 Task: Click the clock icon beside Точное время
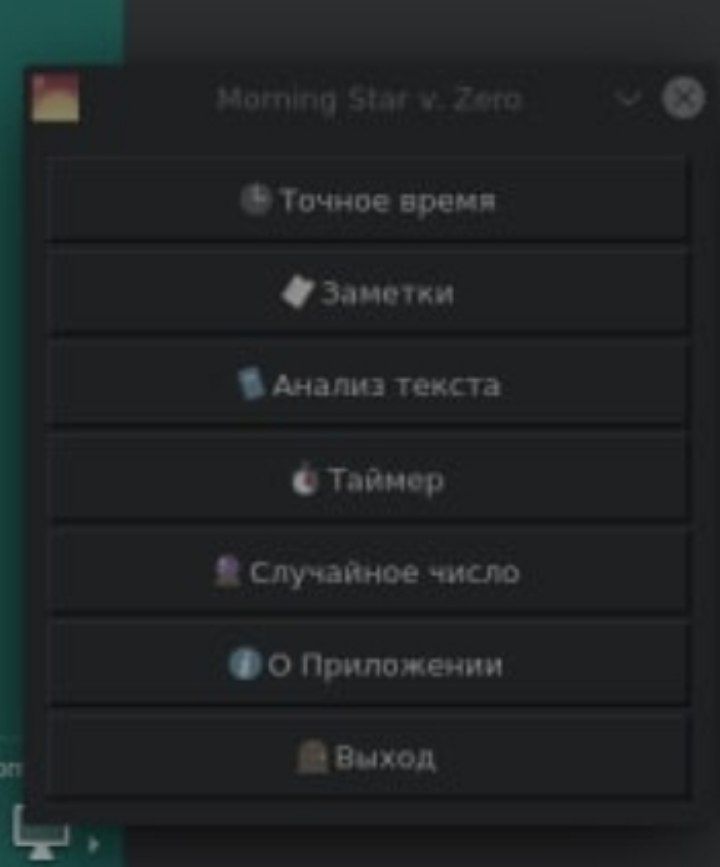click(x=255, y=200)
